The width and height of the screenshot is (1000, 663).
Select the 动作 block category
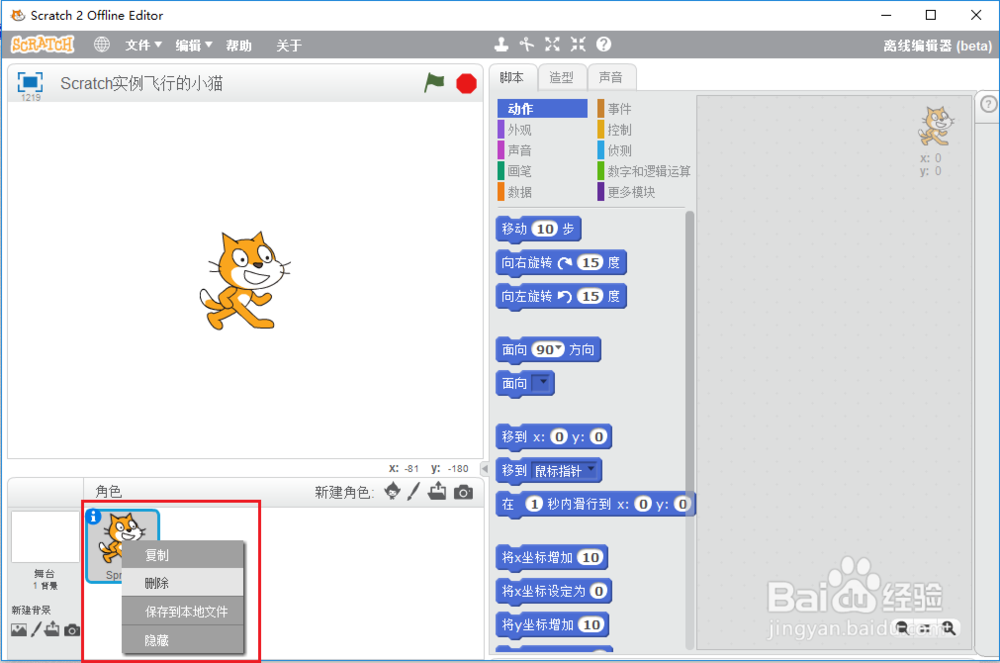point(542,108)
